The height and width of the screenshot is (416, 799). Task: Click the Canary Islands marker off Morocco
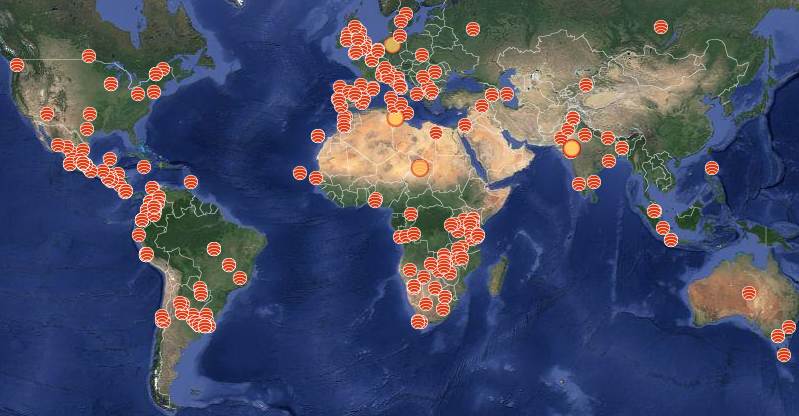318,136
